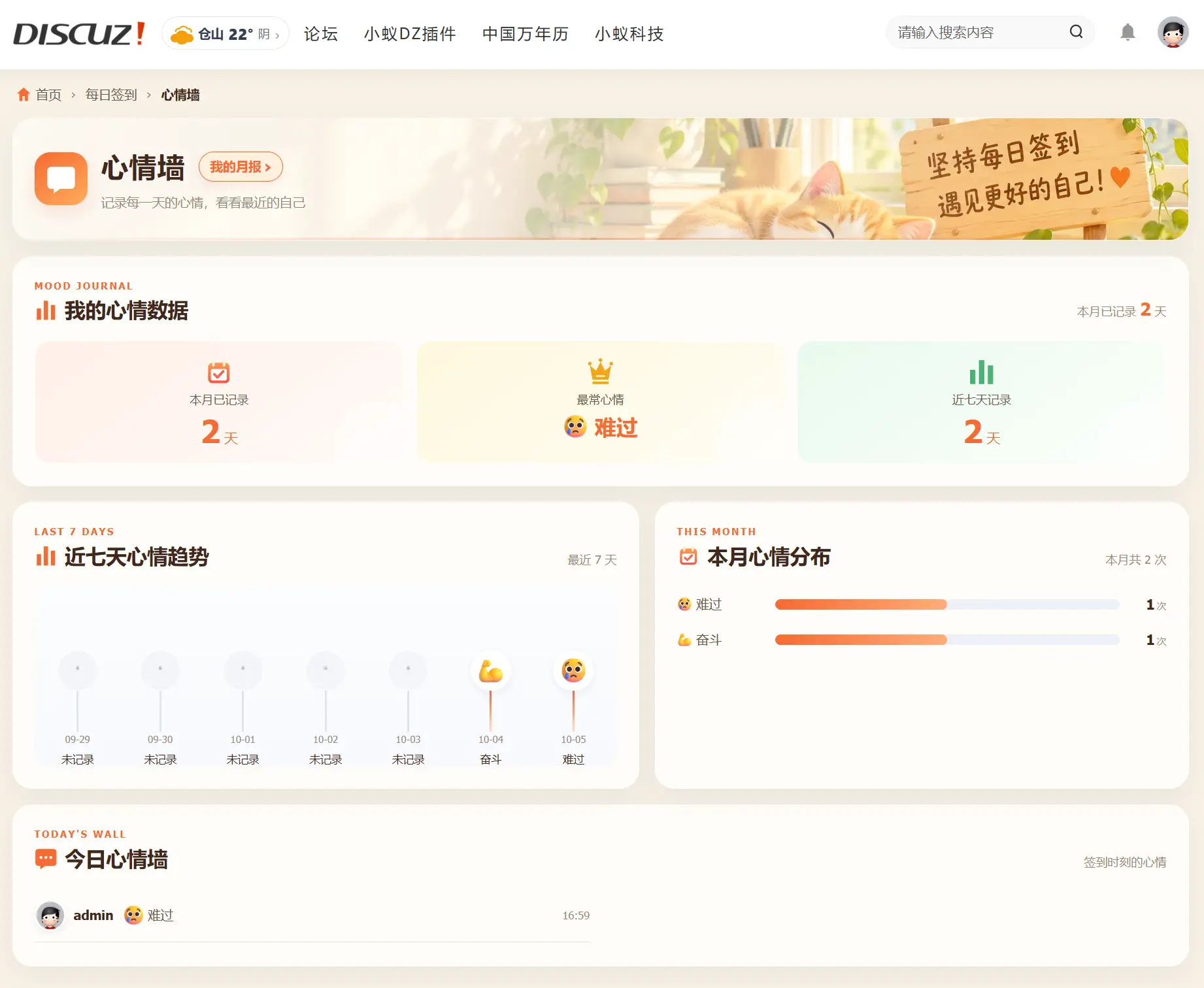Viewport: 1204px width, 988px height.
Task: Select the 10-04 muscle emoji marker
Action: (490, 671)
